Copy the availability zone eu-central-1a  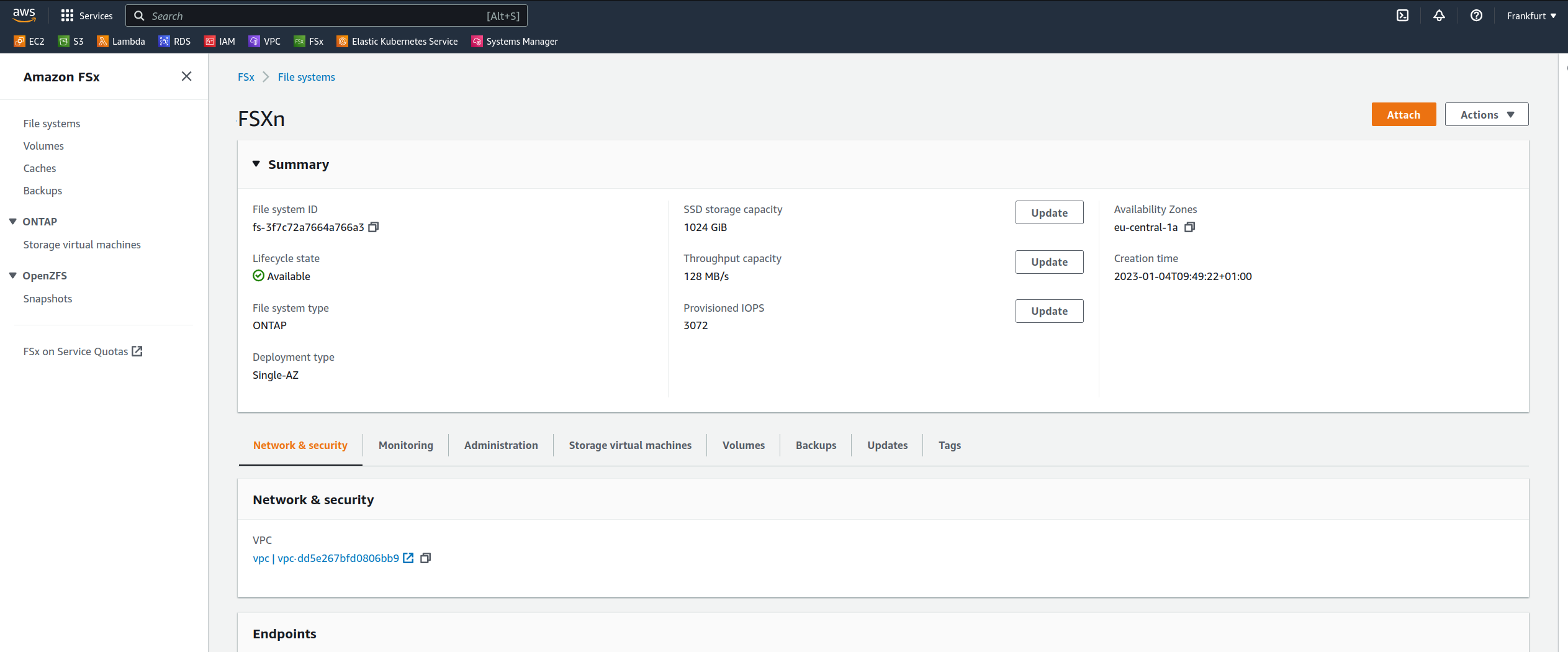1189,227
